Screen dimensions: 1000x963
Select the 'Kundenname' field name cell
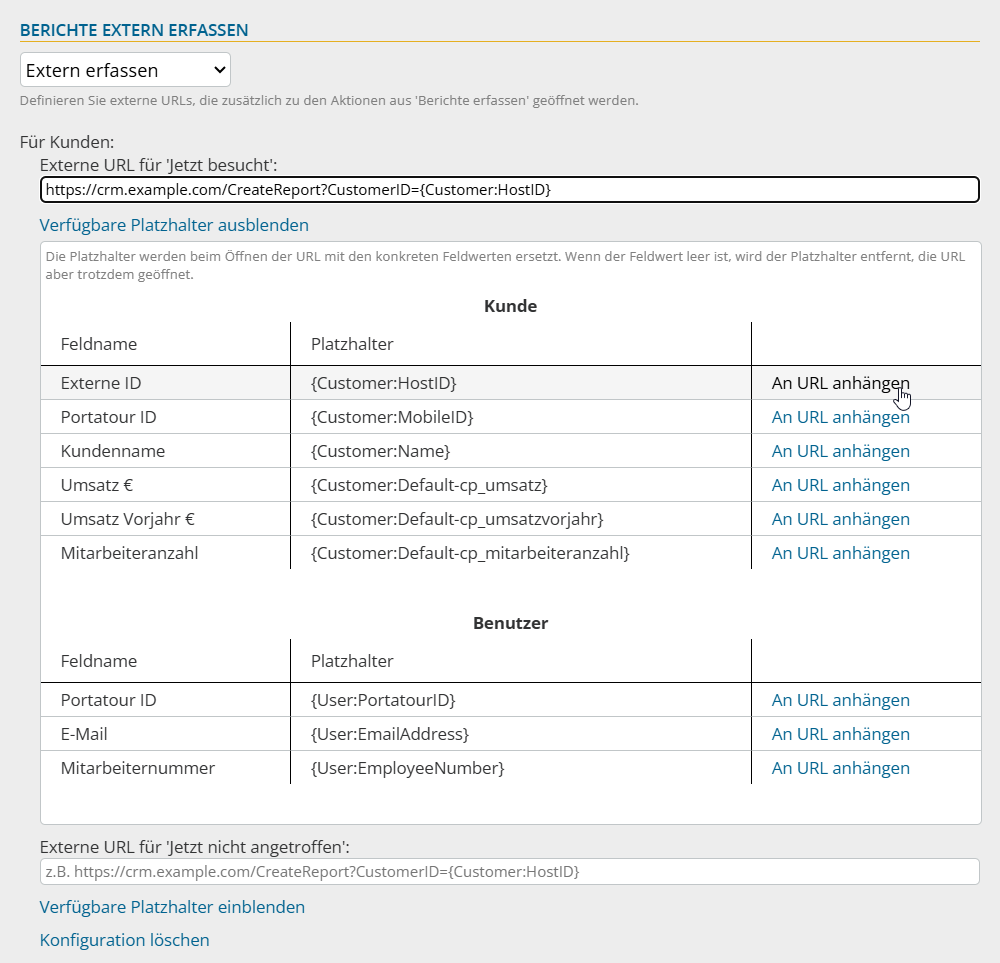pyautogui.click(x=113, y=451)
